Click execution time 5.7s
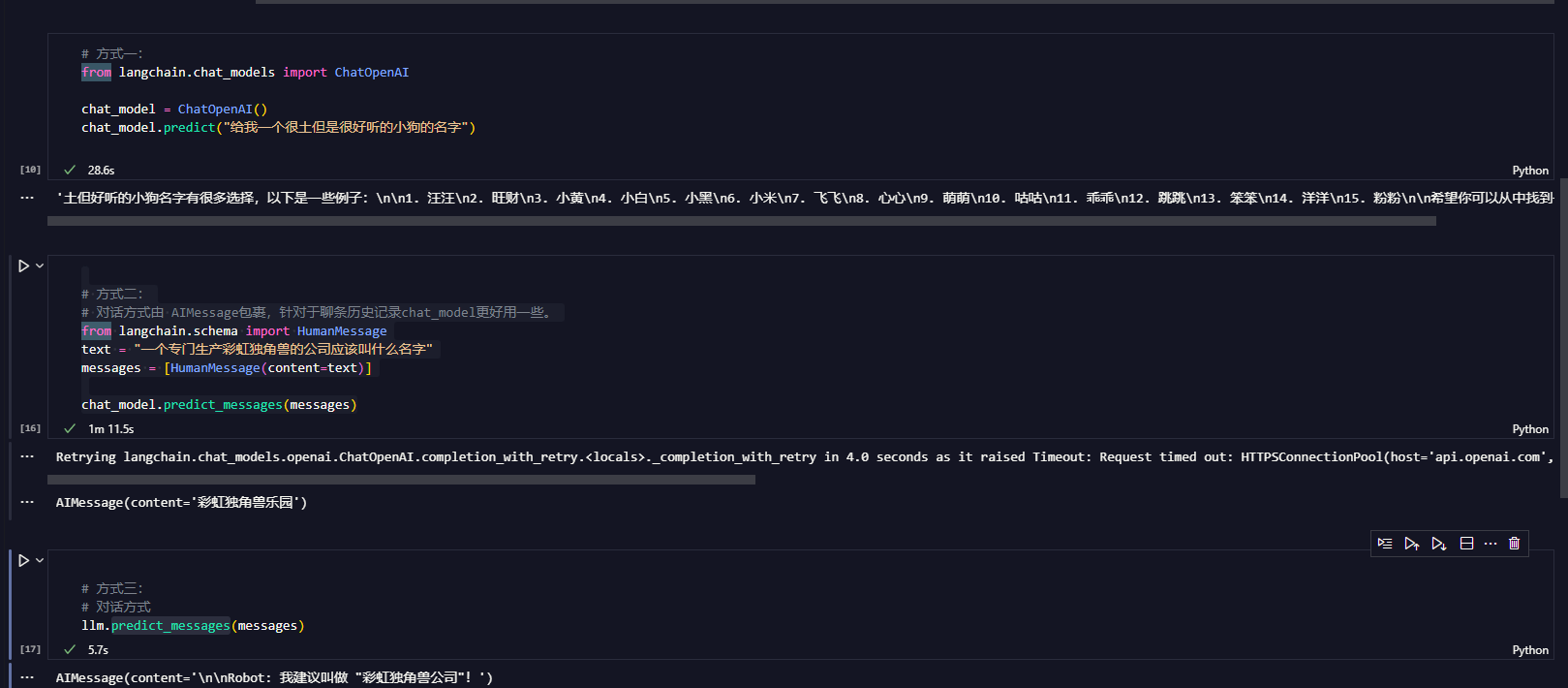1568x688 pixels. point(98,650)
